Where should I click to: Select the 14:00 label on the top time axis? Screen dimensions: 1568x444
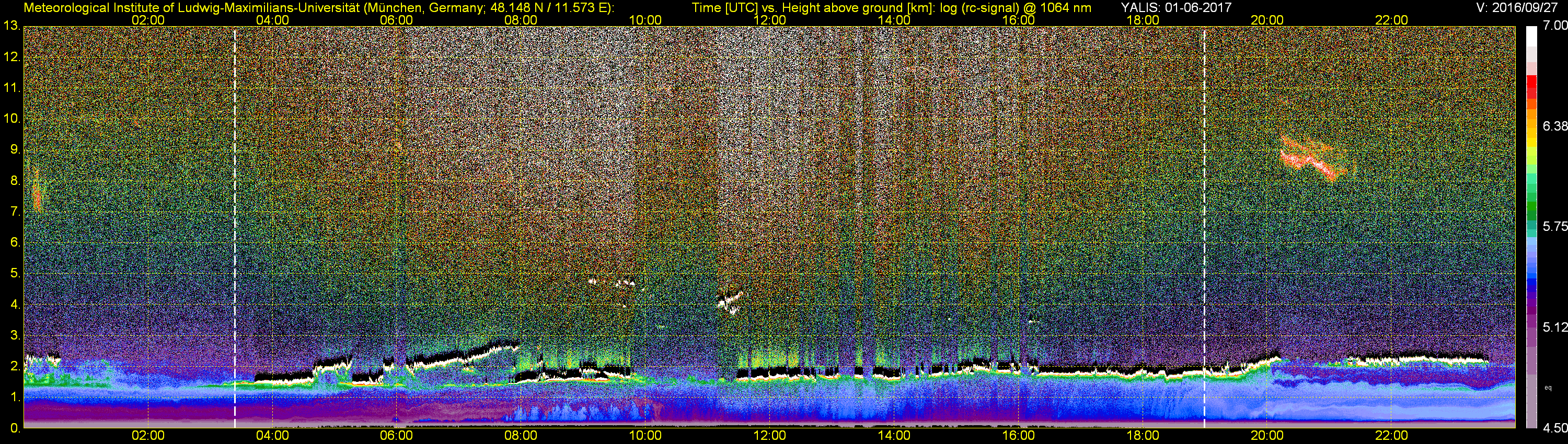(x=894, y=20)
